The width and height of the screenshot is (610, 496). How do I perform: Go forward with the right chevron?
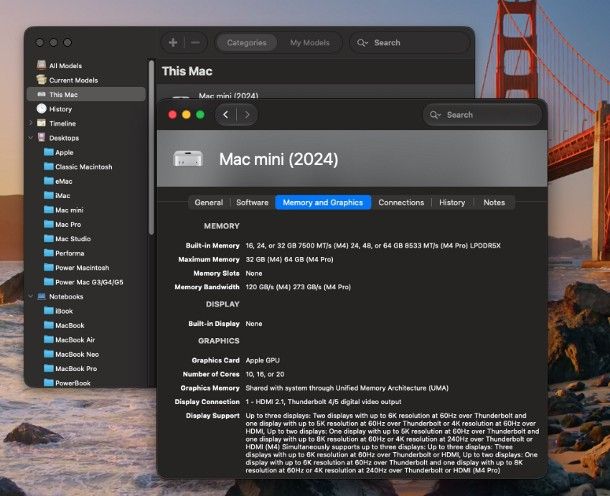coord(247,115)
